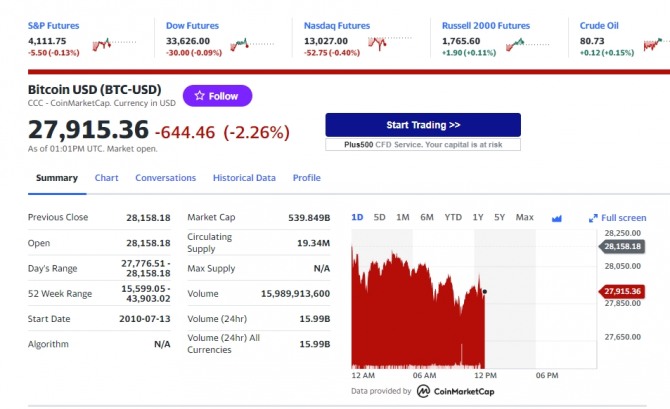
Task: Click the Dow Futures price 33,626.00
Action: click(188, 41)
